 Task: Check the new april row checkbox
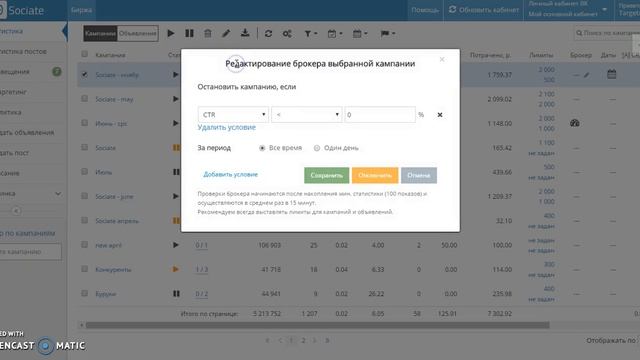[84, 245]
